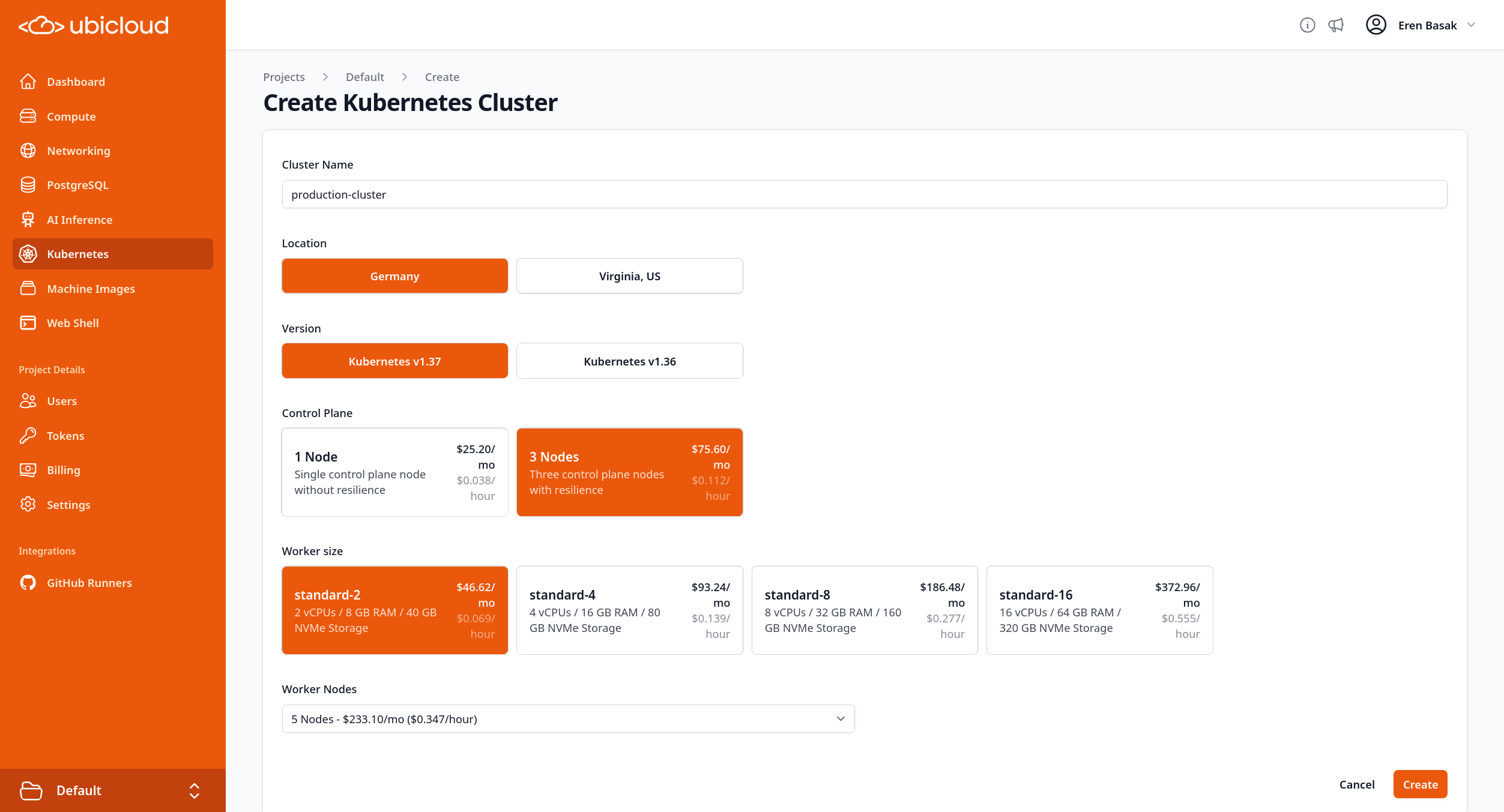Select standard-2 worker size
Image resolution: width=1504 pixels, height=812 pixels.
394,610
